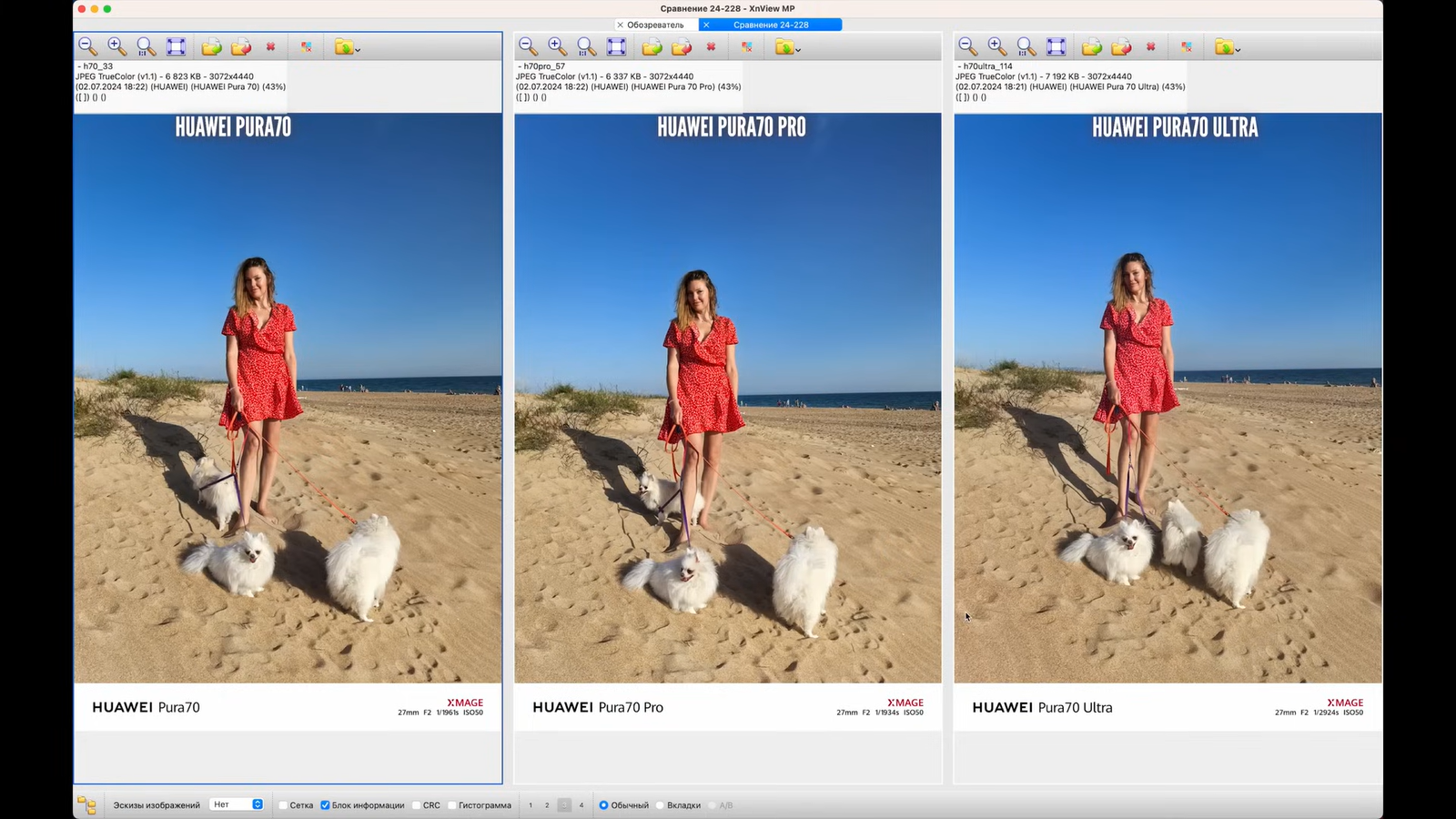Screen dimensions: 1456x819
Task: Zoom out in the left Pura70 panel
Action: [87, 46]
